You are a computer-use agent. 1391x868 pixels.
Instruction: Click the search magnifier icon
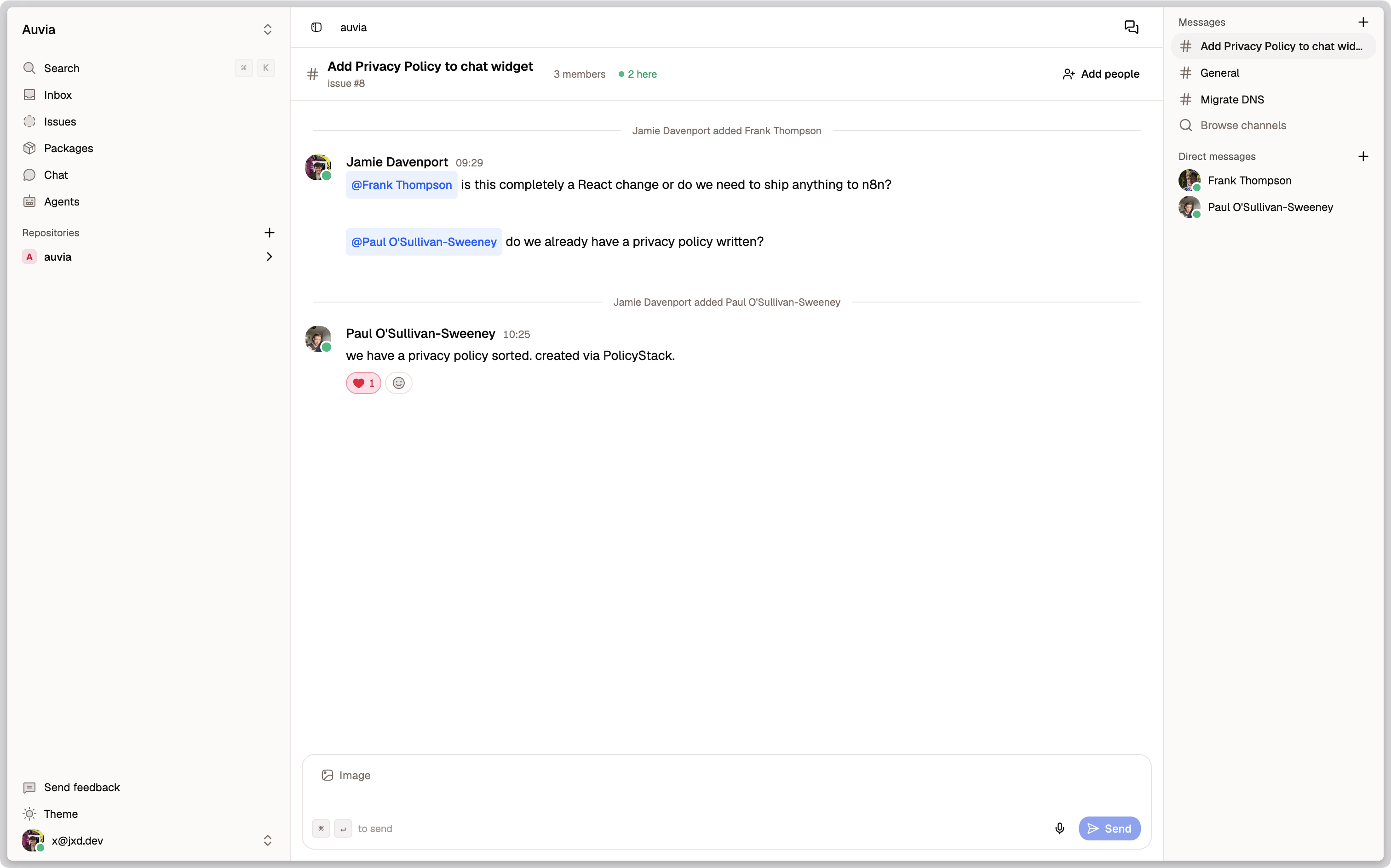click(x=29, y=69)
